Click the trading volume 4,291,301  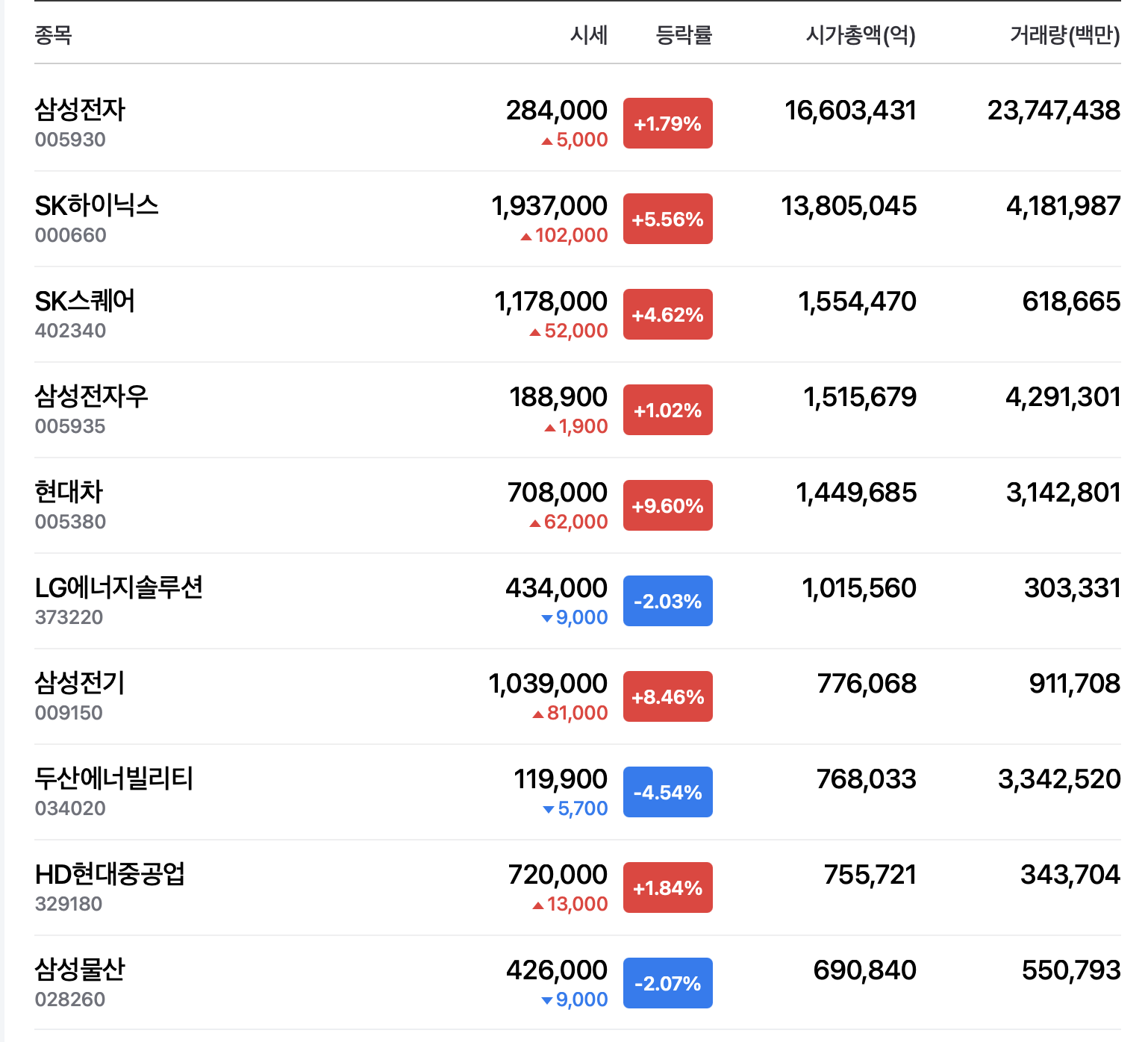tap(1063, 397)
